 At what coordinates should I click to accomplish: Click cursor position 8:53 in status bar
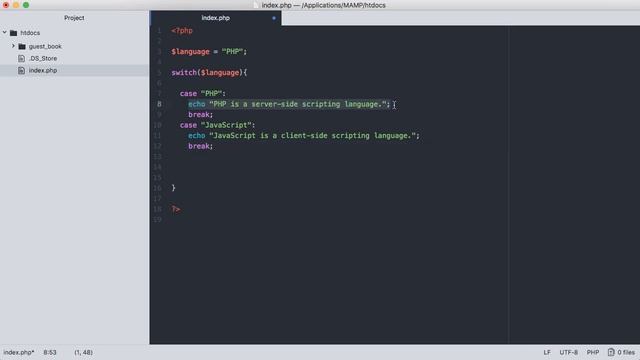coord(50,352)
